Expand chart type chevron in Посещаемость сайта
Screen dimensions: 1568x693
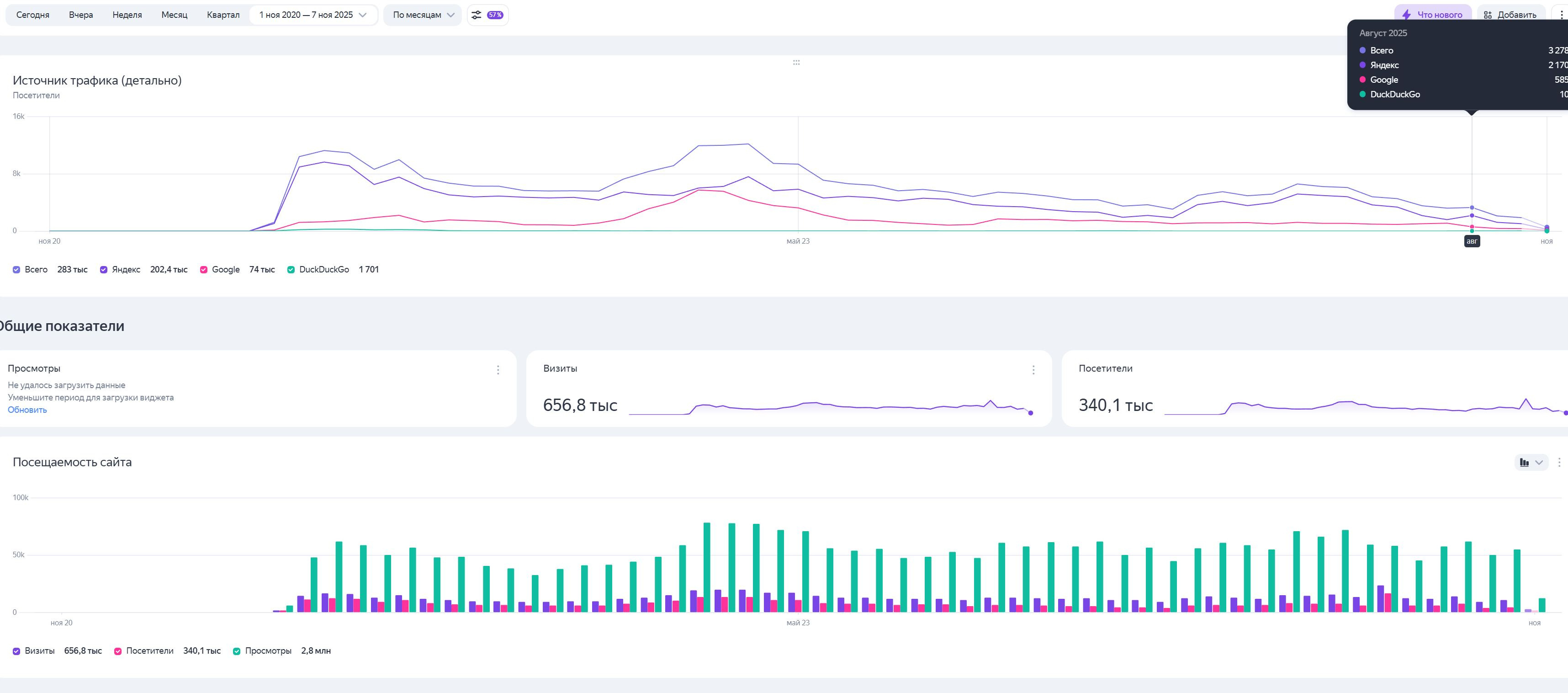pyautogui.click(x=1539, y=462)
